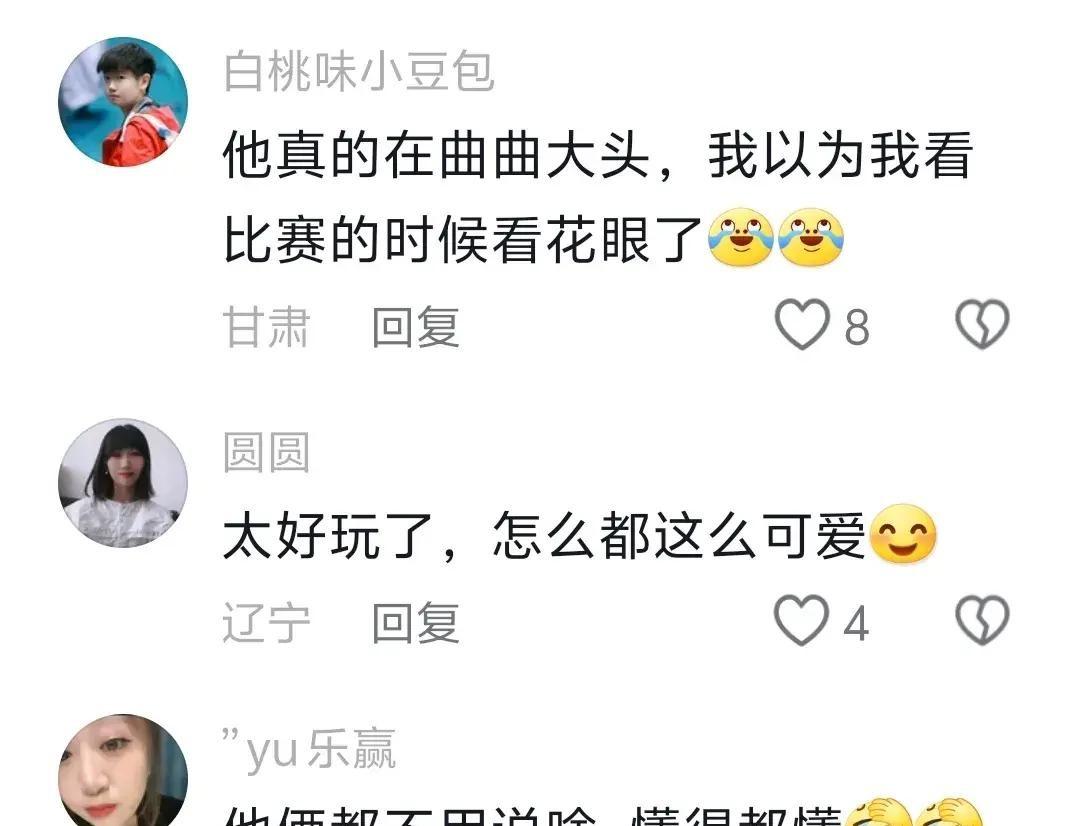Image resolution: width=1080 pixels, height=826 pixels.
Task: Reply to the comment from 辽宁
Action: [416, 623]
